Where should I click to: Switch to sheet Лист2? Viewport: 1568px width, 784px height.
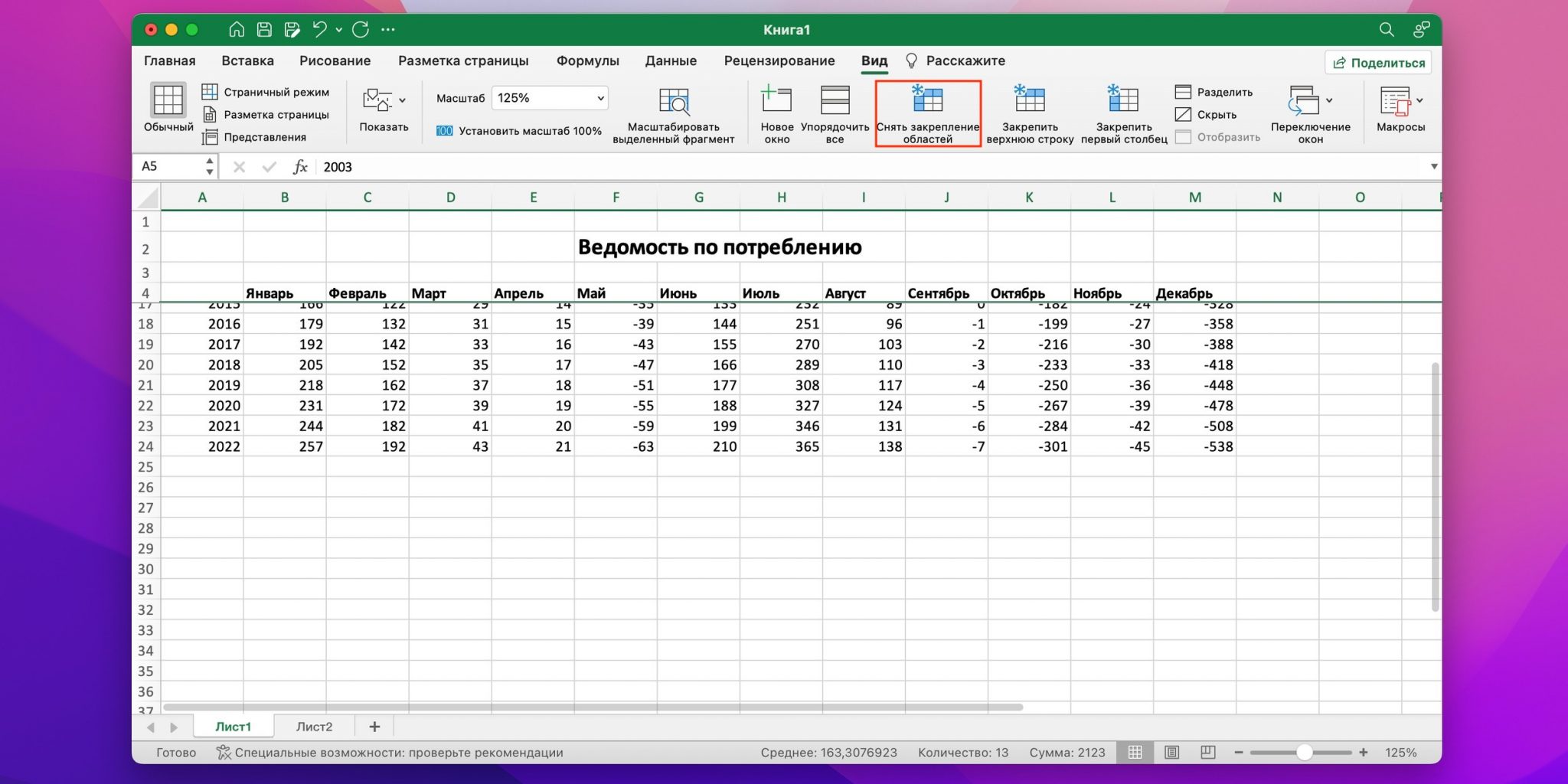[314, 727]
